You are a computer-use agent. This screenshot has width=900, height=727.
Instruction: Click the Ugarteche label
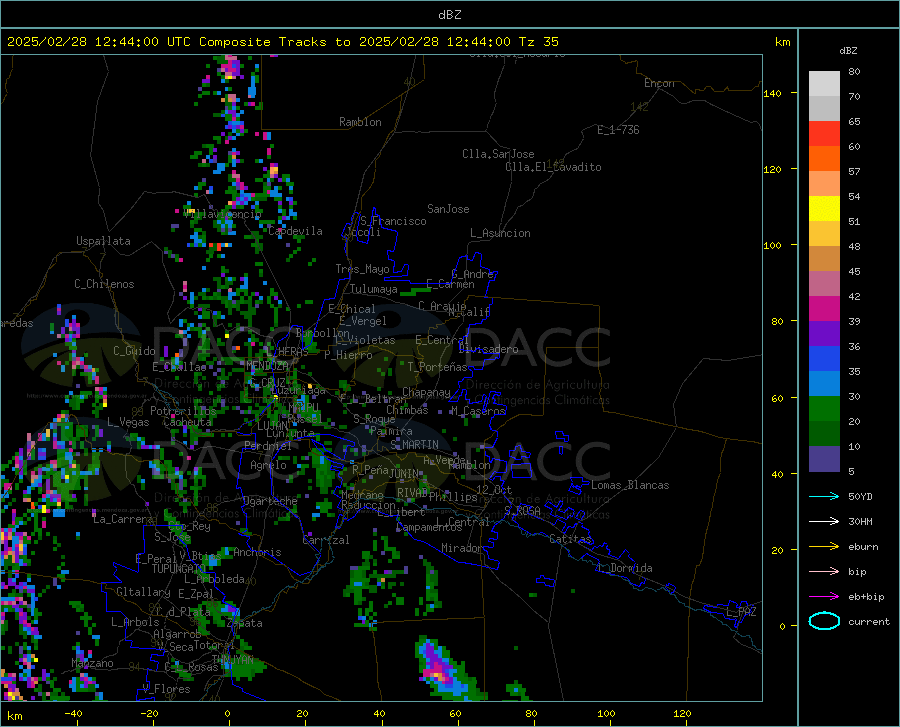click(x=270, y=500)
